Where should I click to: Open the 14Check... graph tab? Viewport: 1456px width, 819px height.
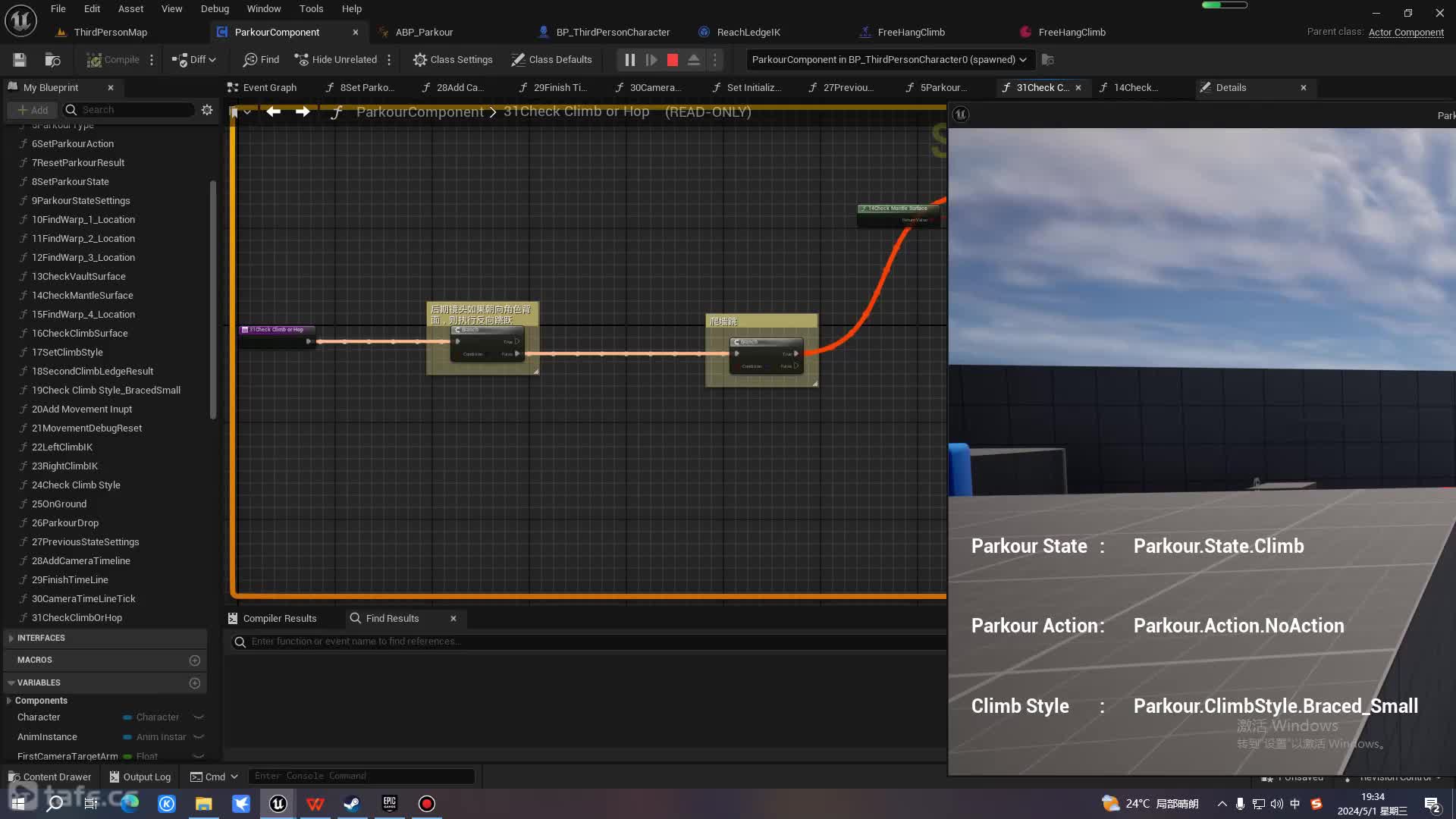[x=1128, y=87]
